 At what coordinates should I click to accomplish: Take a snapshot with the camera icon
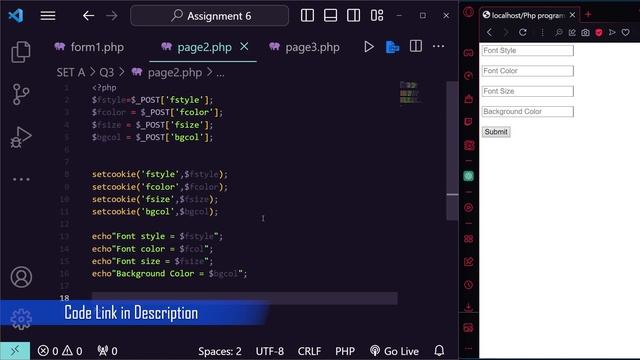pyautogui.click(x=585, y=33)
